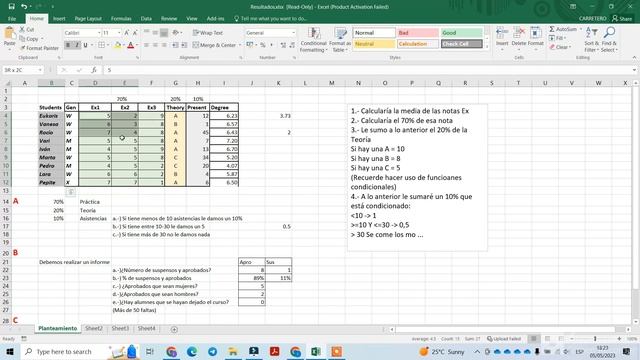Open Conditional Formatting menu
Viewport: 640px width, 360px height.
313,40
